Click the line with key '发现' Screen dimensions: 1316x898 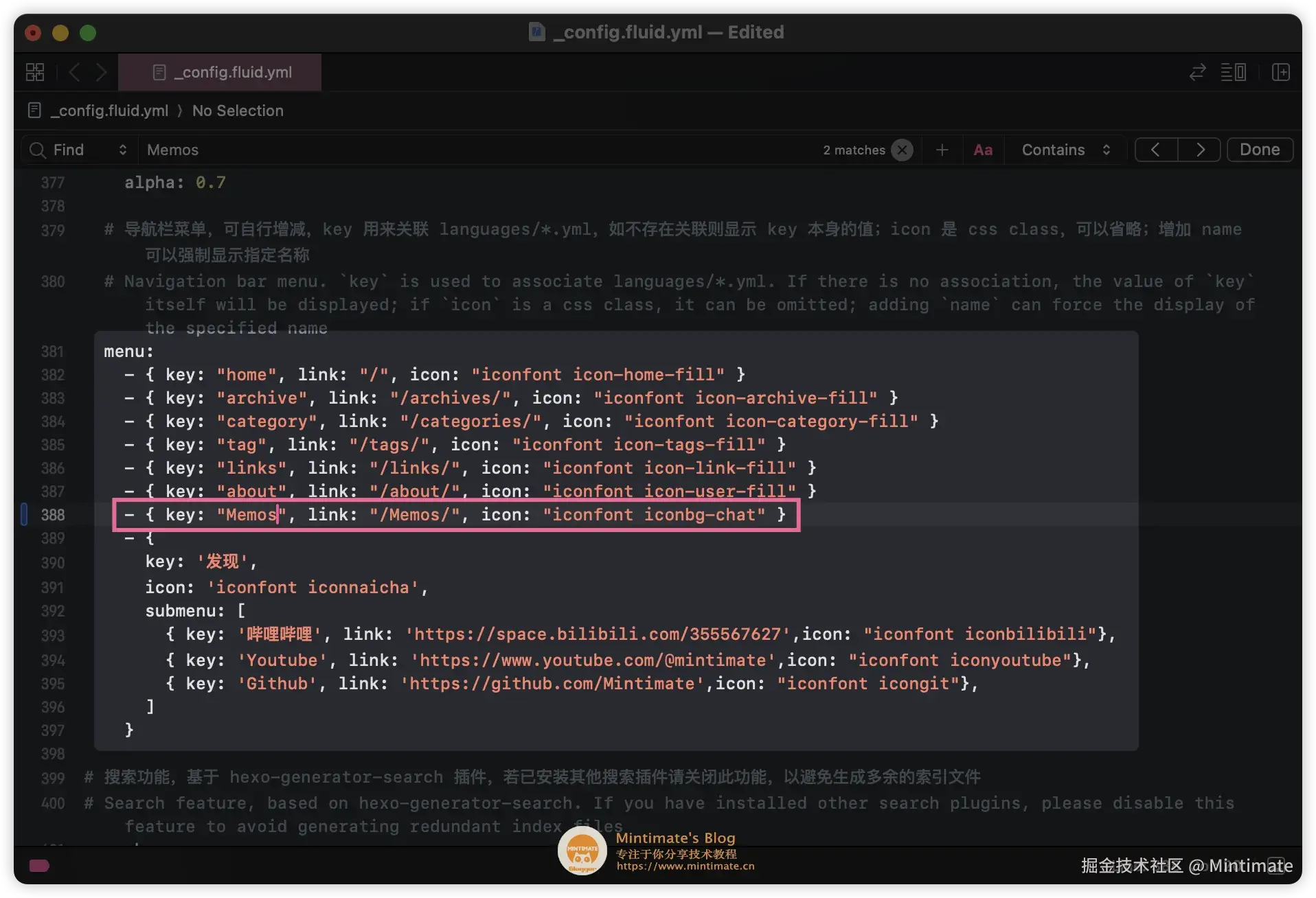(x=201, y=562)
